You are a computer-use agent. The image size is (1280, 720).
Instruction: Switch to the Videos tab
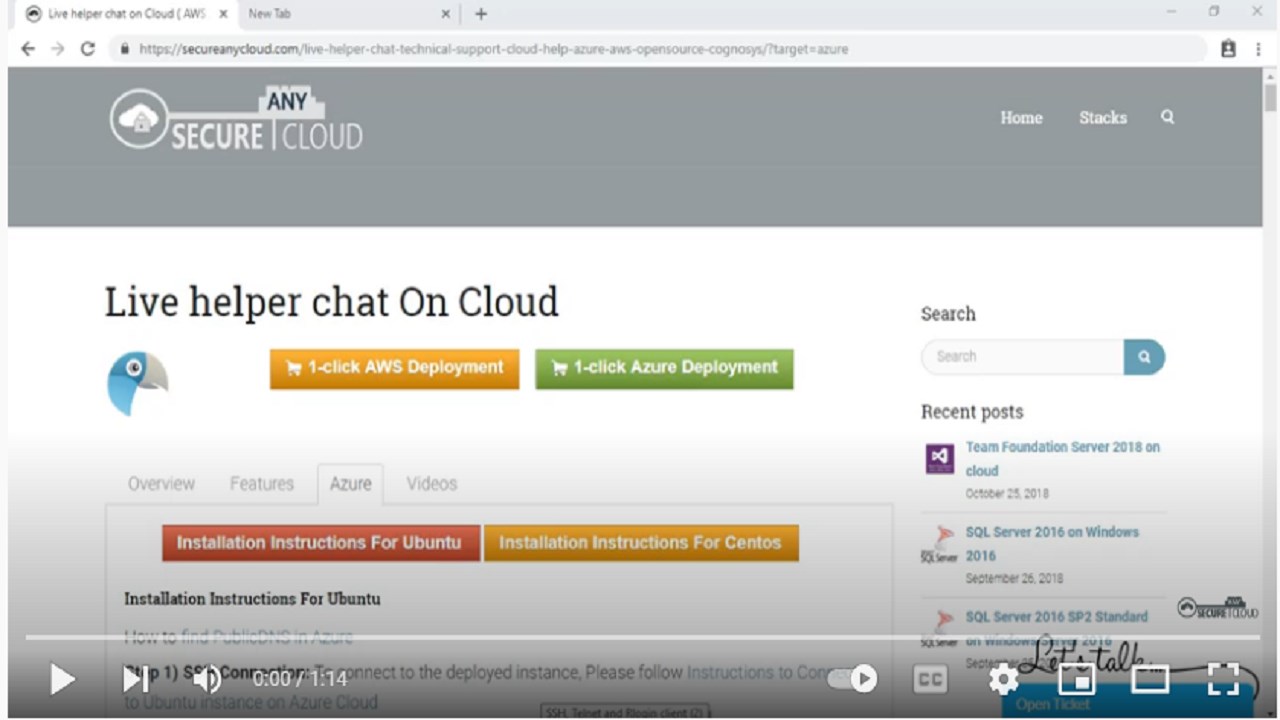432,483
